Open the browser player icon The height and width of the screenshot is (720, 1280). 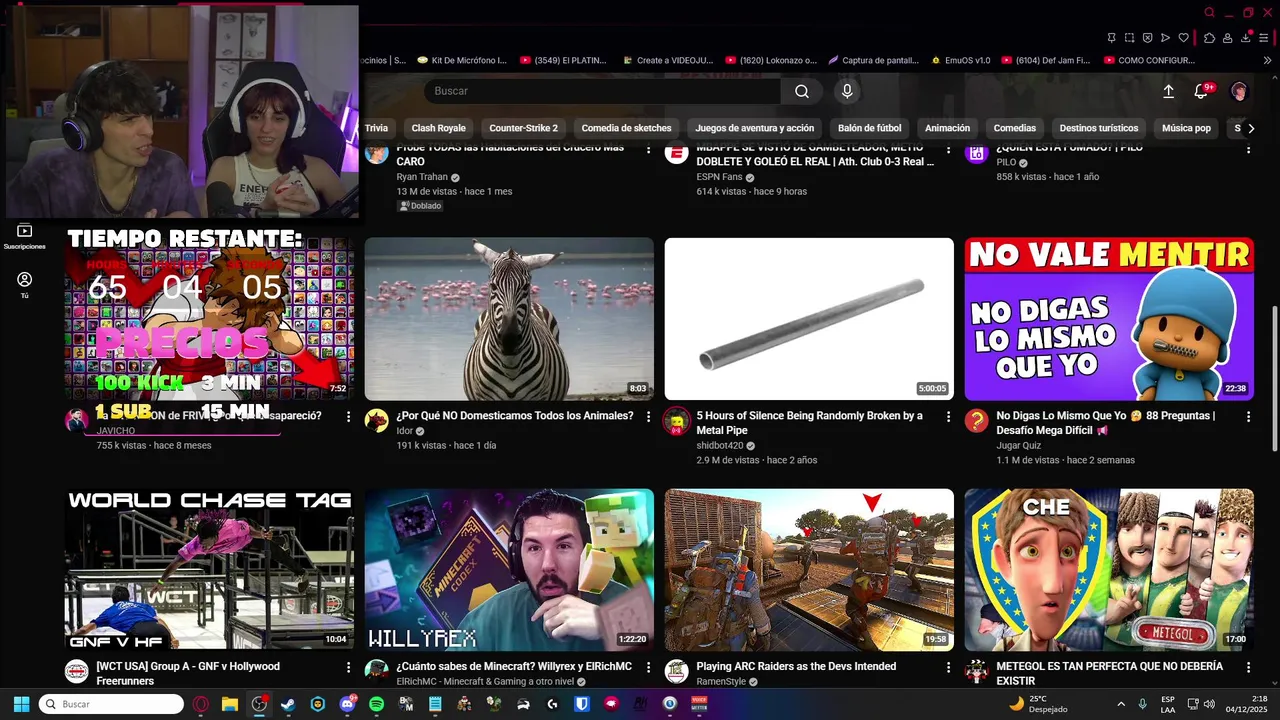tap(1165, 38)
